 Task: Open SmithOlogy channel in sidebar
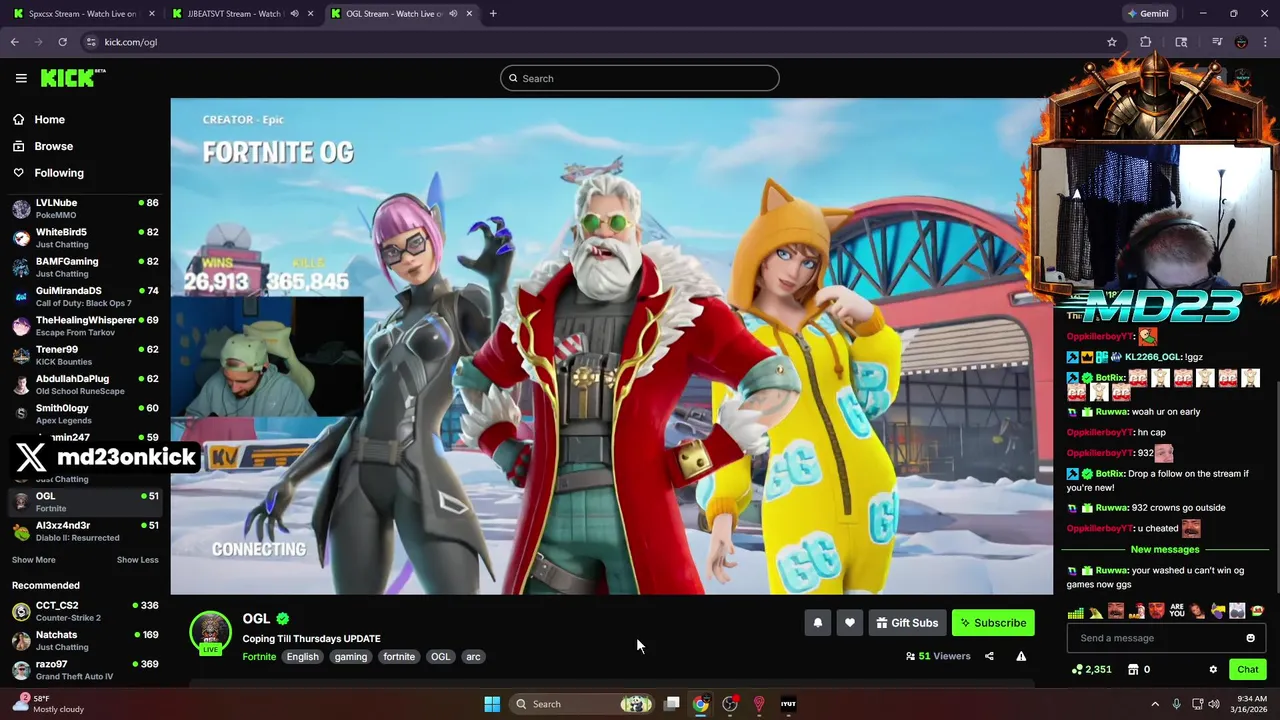(85, 414)
